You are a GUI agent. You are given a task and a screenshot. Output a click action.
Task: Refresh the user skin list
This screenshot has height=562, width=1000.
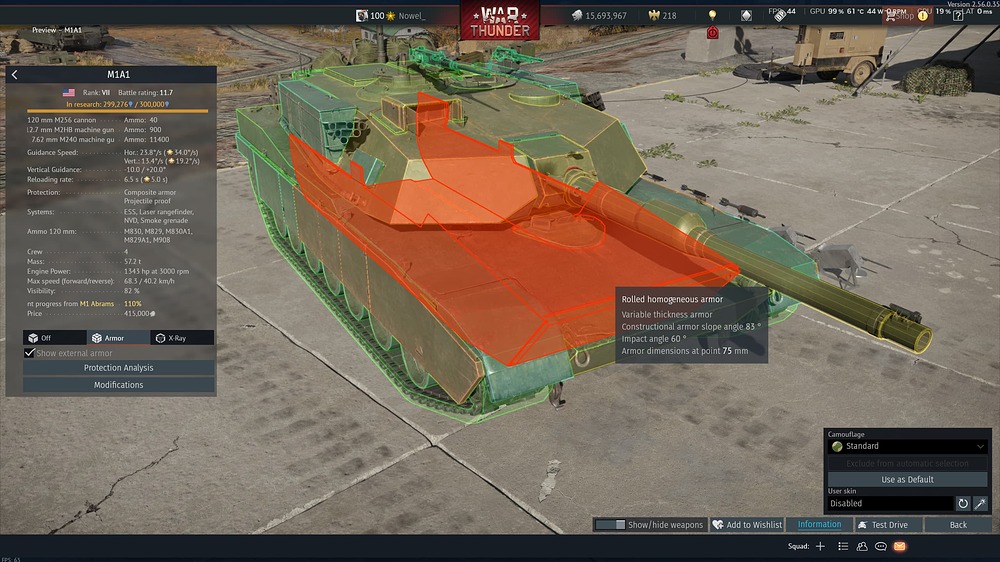coord(962,503)
